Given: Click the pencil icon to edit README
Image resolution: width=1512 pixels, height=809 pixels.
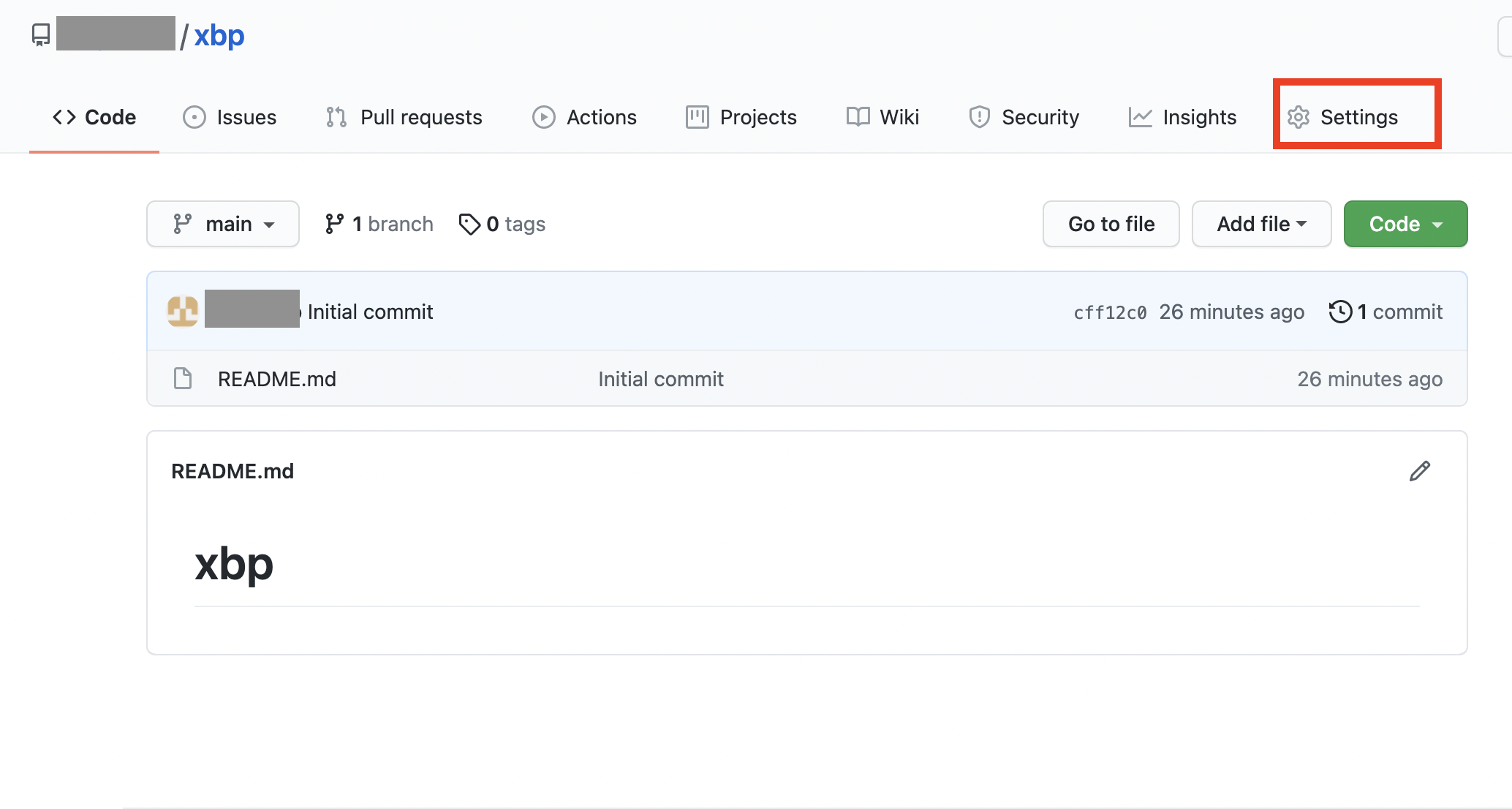Looking at the screenshot, I should (x=1419, y=471).
